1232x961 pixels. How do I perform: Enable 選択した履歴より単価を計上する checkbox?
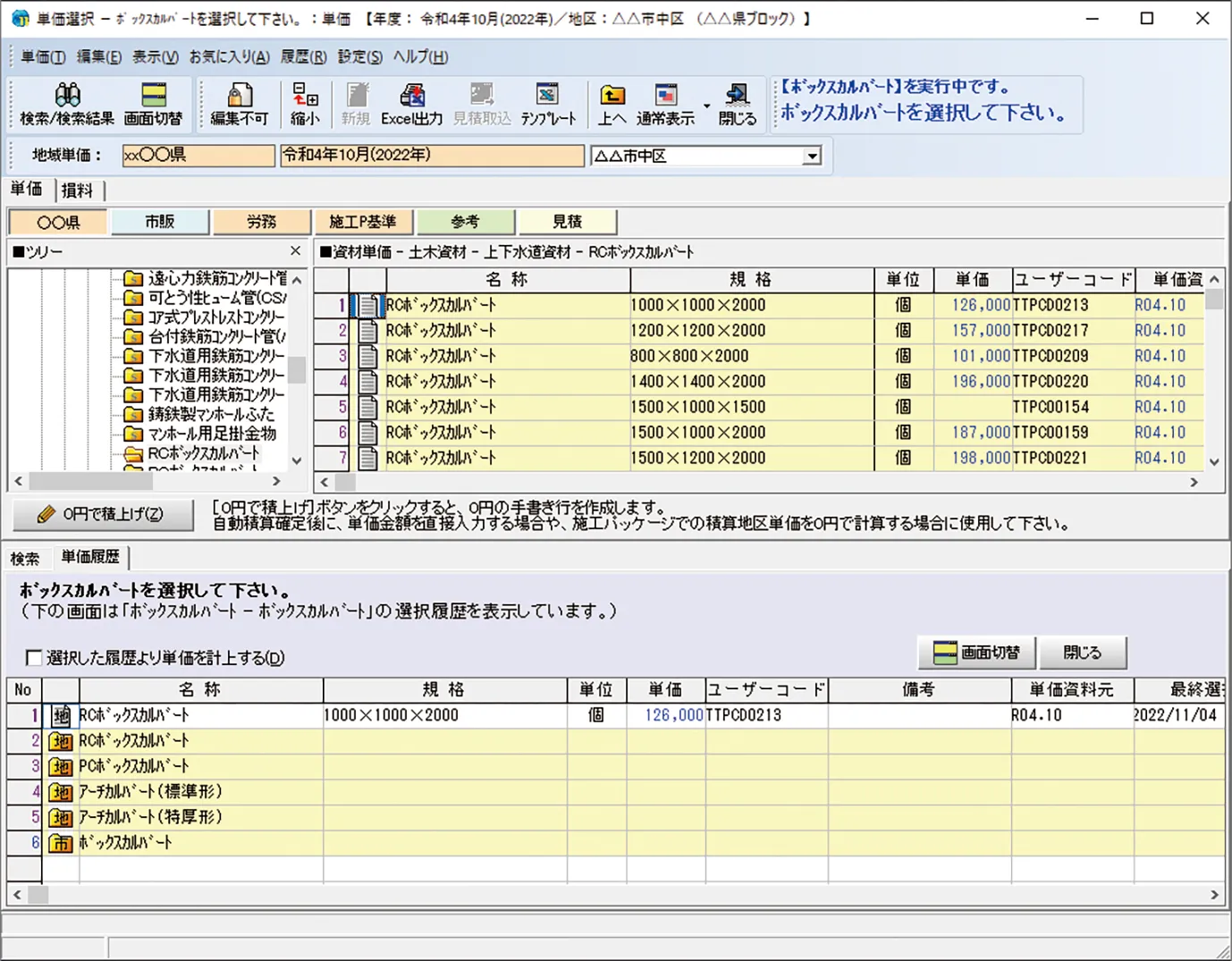coord(34,658)
